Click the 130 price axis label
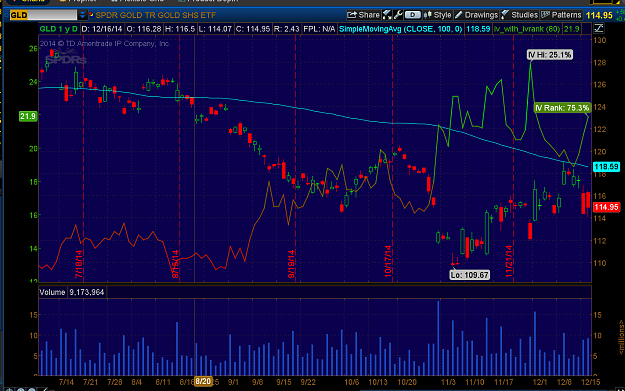This screenshot has width=625, height=391. (x=600, y=40)
